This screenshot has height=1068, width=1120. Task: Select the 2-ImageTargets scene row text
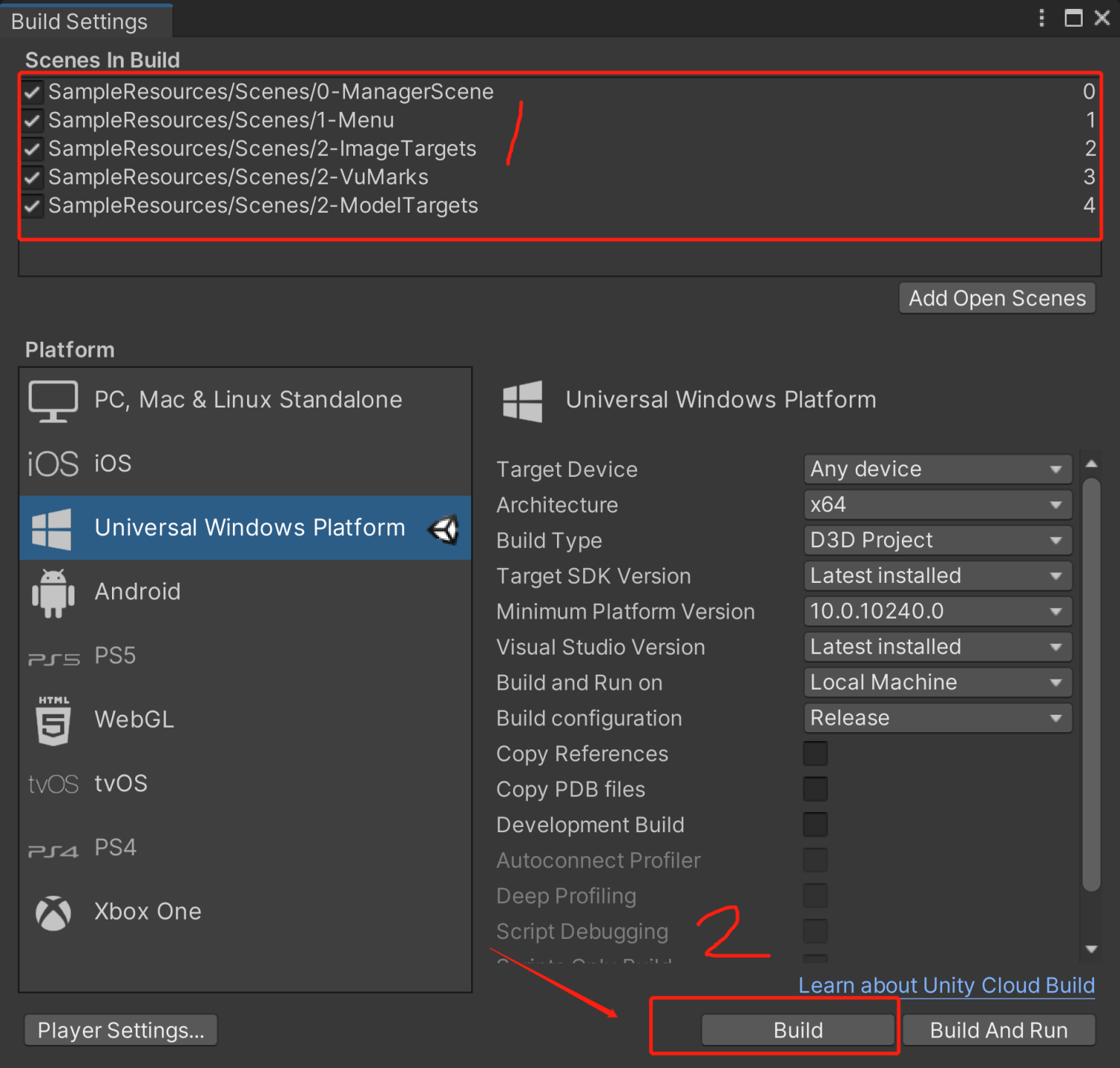point(262,149)
